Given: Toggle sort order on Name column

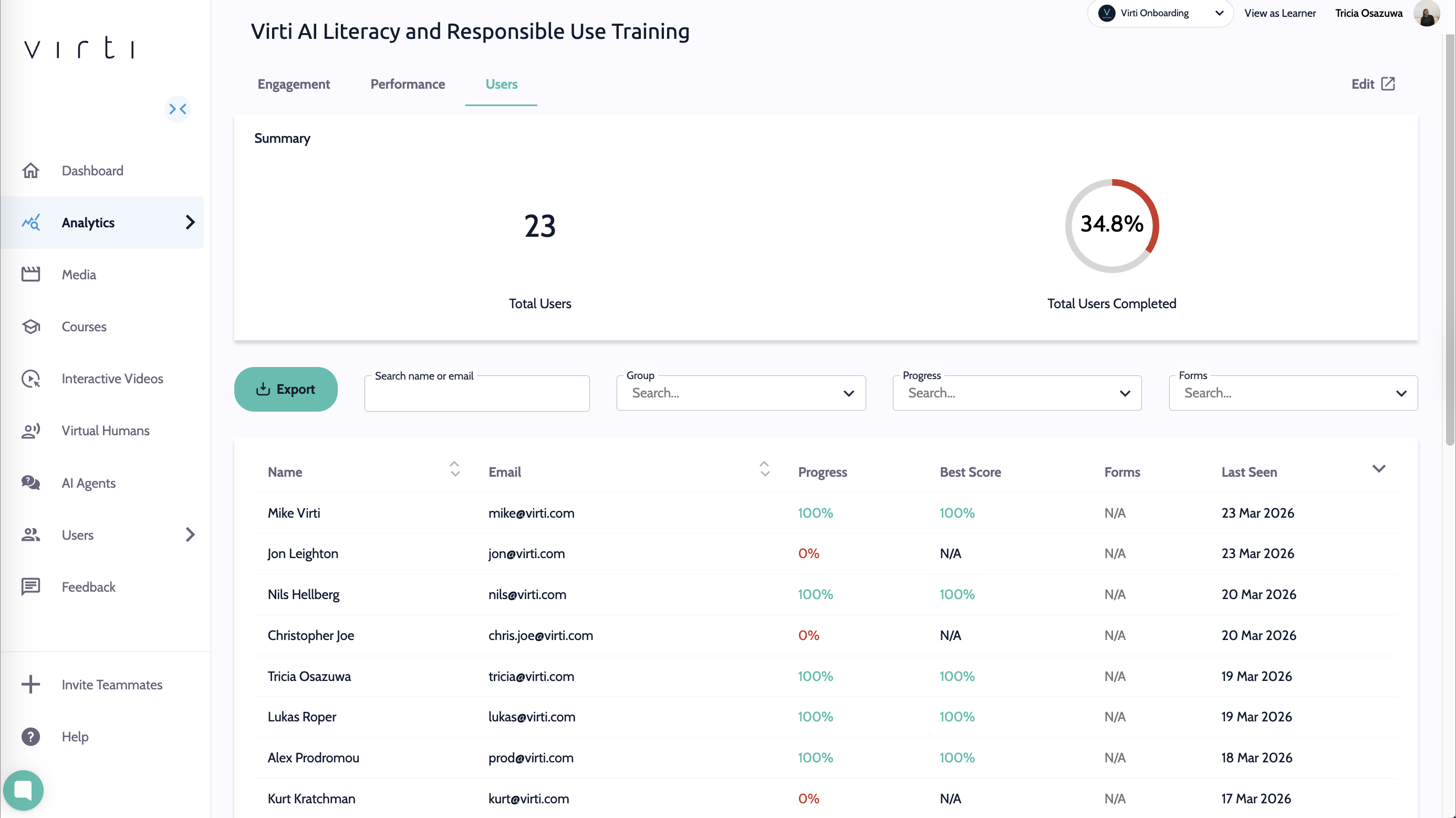Looking at the screenshot, I should tap(454, 469).
